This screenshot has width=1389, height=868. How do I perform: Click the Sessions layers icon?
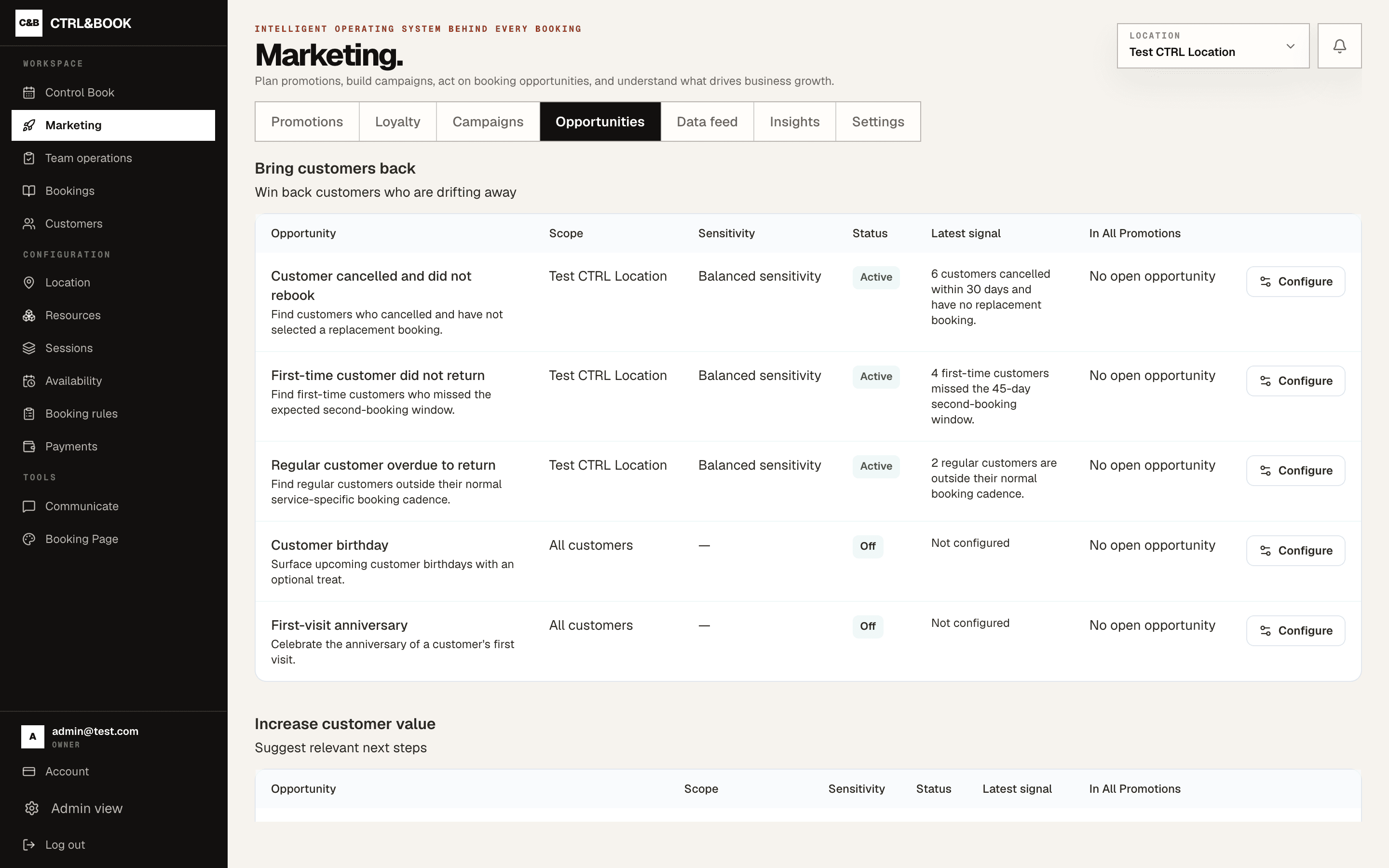click(29, 348)
